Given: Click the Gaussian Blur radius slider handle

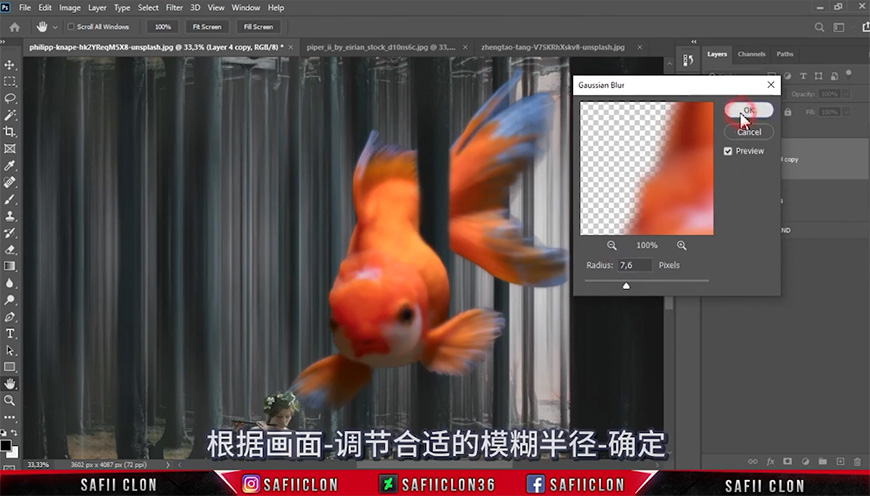Looking at the screenshot, I should tap(626, 286).
